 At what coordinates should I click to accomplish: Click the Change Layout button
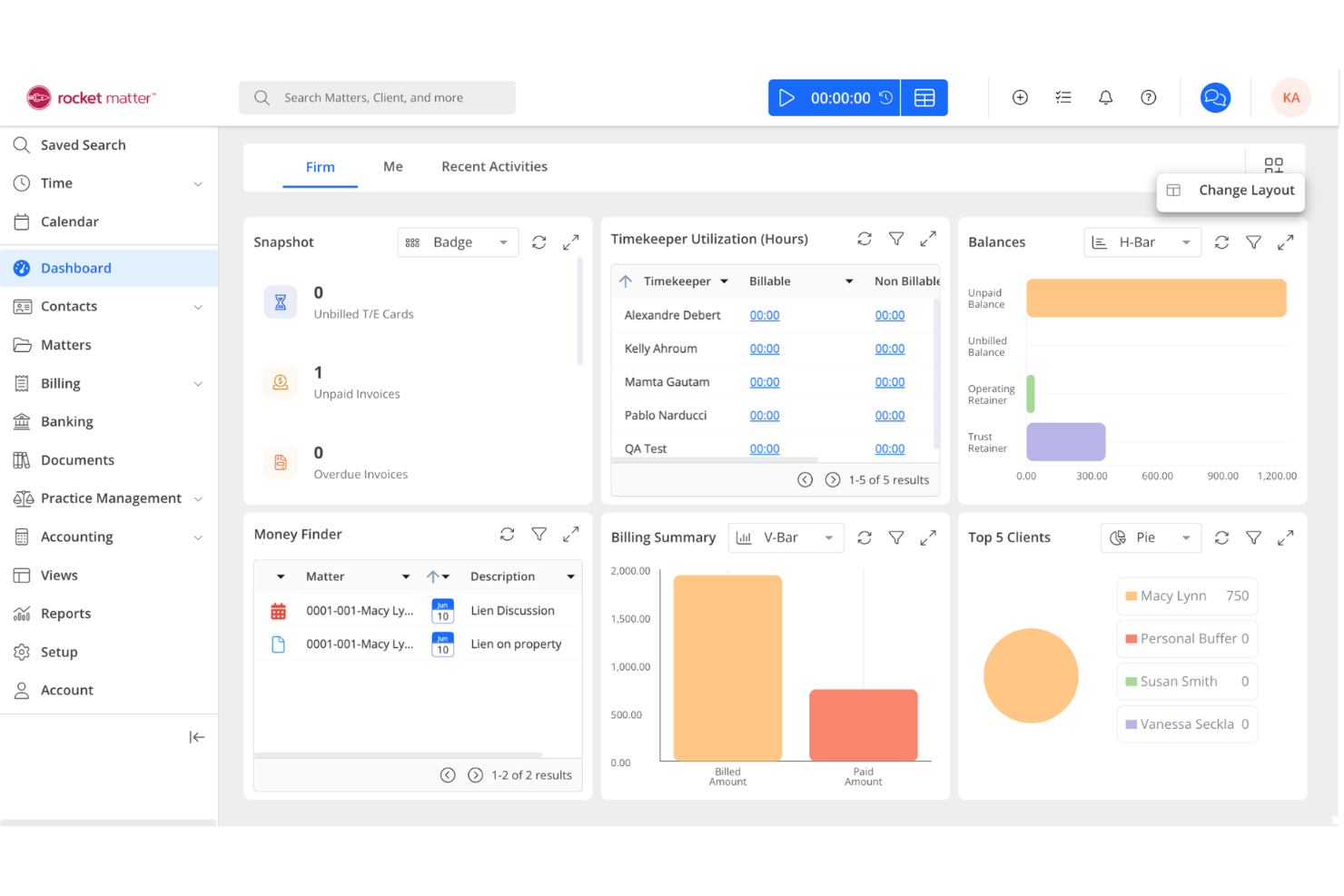(1230, 191)
